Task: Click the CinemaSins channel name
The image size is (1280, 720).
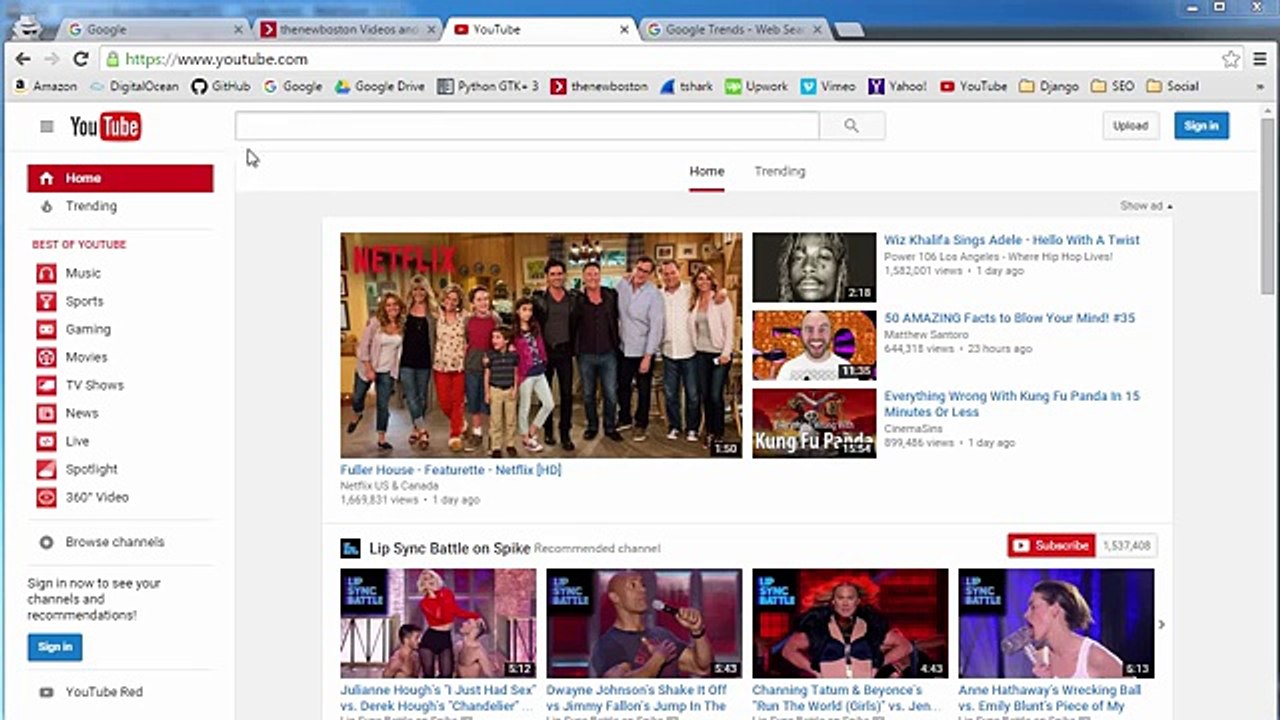Action: [912, 428]
